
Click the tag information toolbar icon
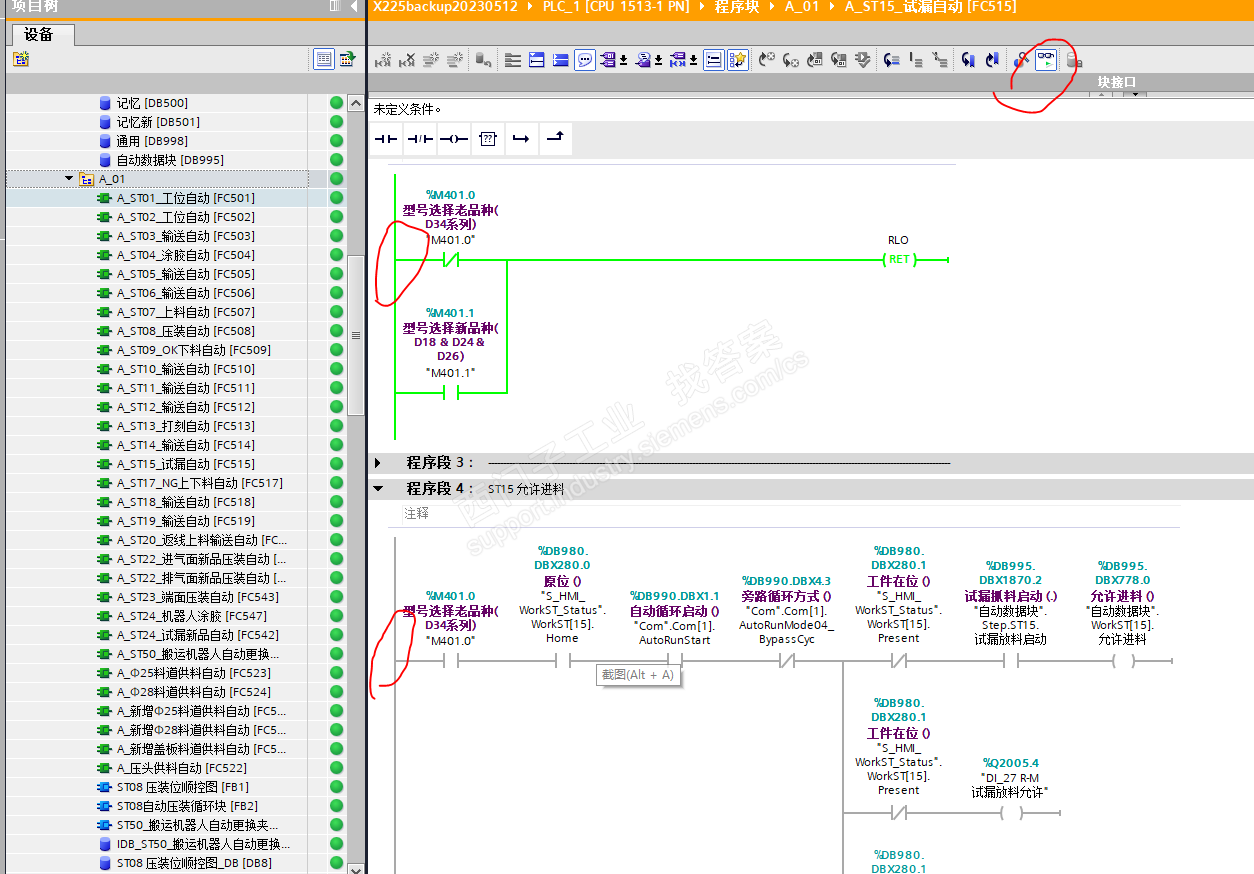(x=644, y=60)
